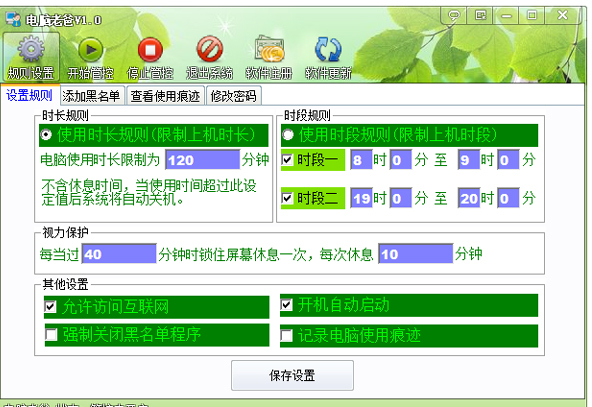Click the app logo icon in title bar
Screen dimensions: 592x407
[13, 19]
